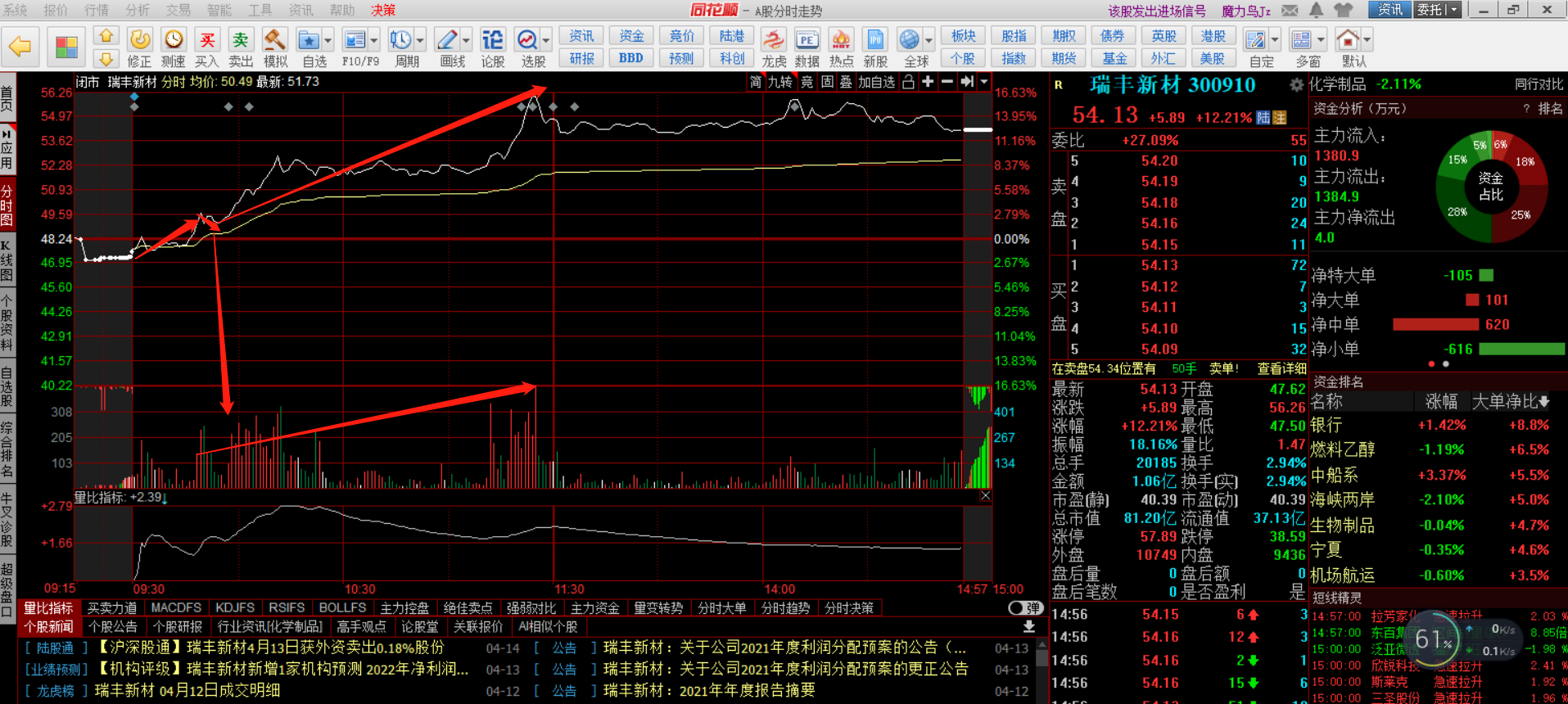Switch to the 主力资金 indicator tab
The width and height of the screenshot is (1568, 704).
(x=595, y=608)
